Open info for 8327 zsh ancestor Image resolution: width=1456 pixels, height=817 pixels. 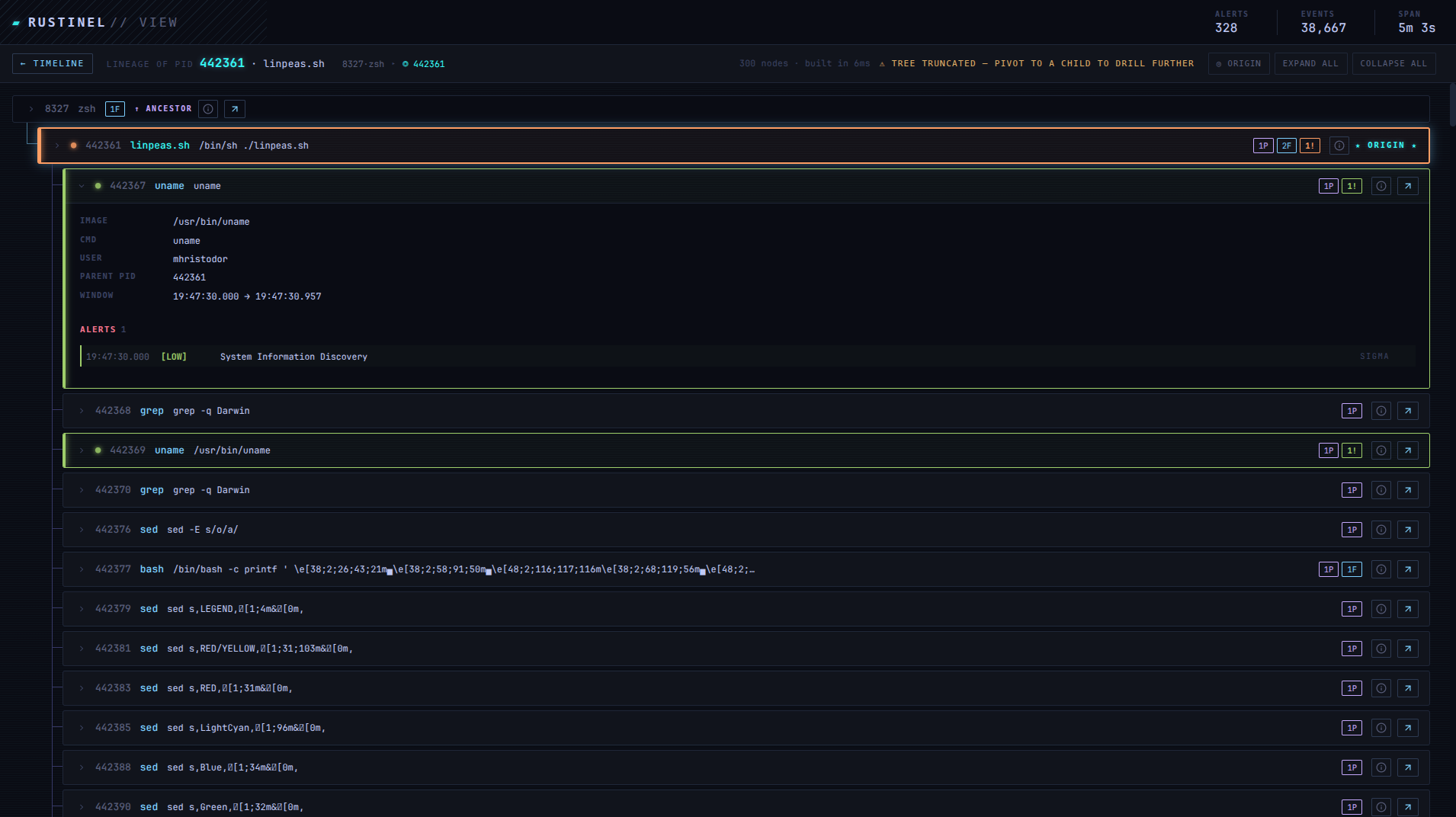(208, 109)
